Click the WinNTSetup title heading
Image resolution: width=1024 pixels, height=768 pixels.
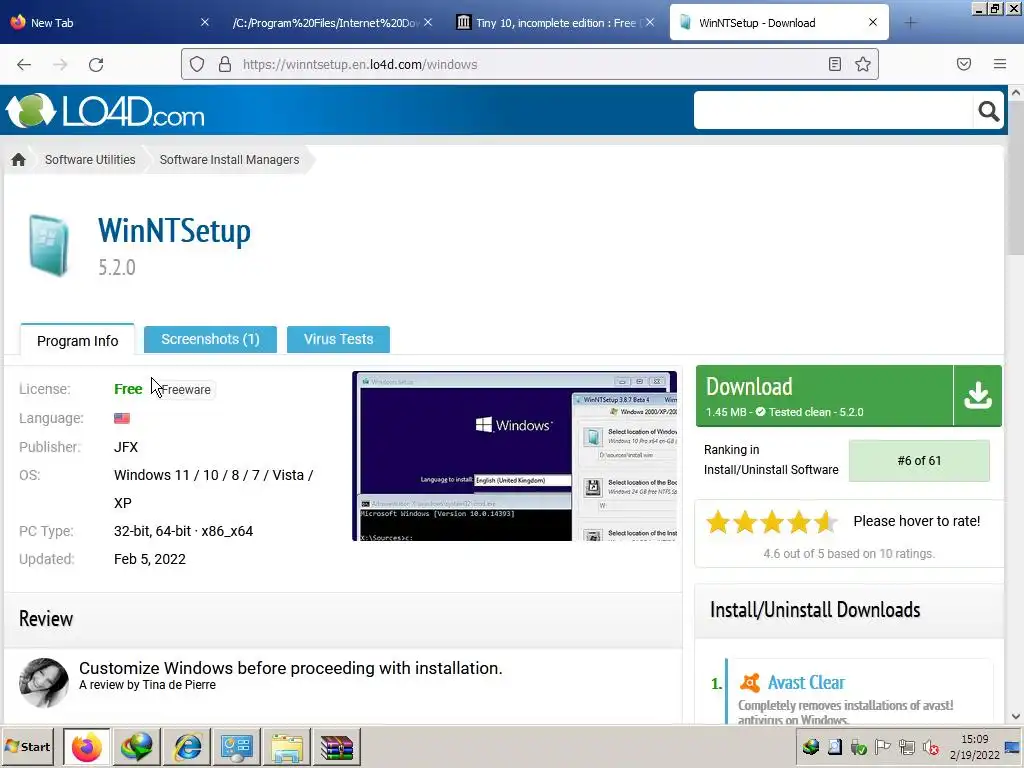pyautogui.click(x=174, y=231)
